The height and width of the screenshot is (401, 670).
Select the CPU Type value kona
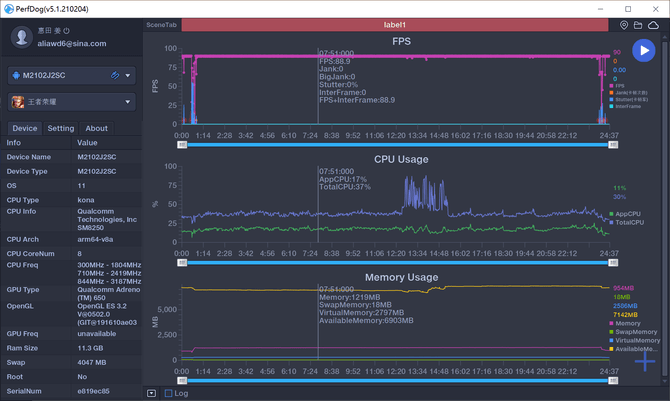click(86, 200)
